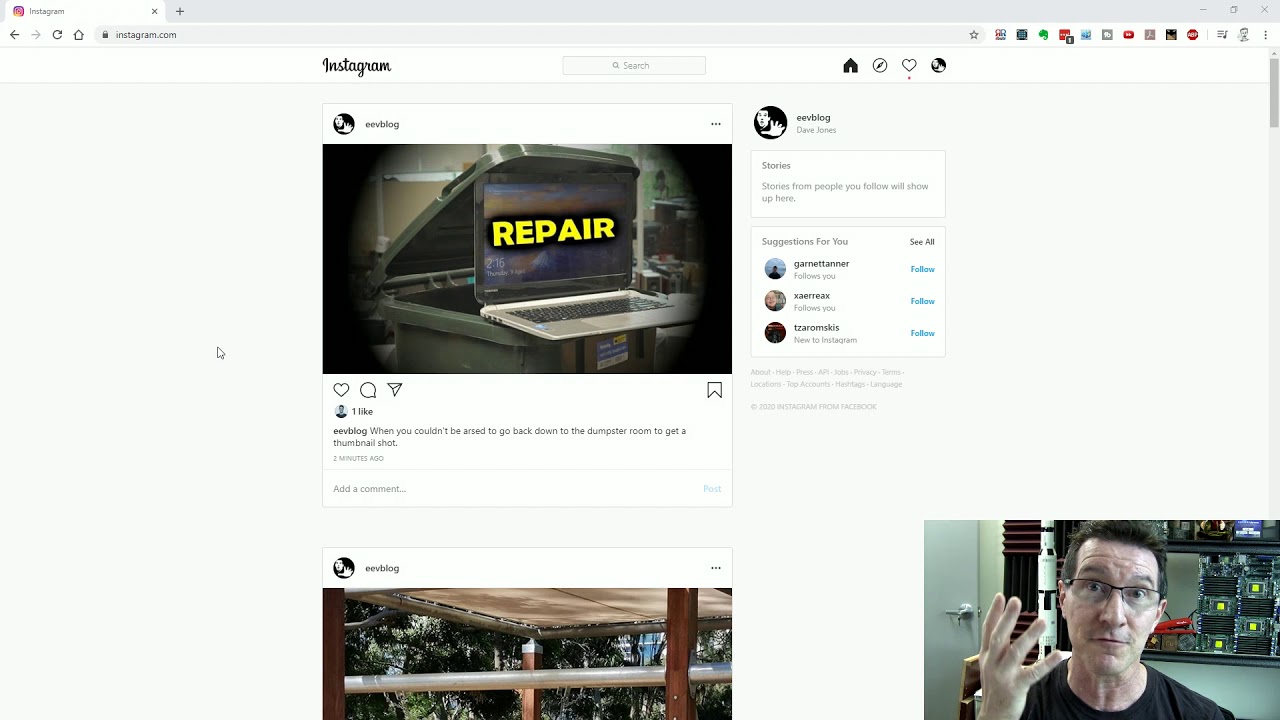Open the Terms footer link
Screen dimensions: 1280x720
pos(891,372)
